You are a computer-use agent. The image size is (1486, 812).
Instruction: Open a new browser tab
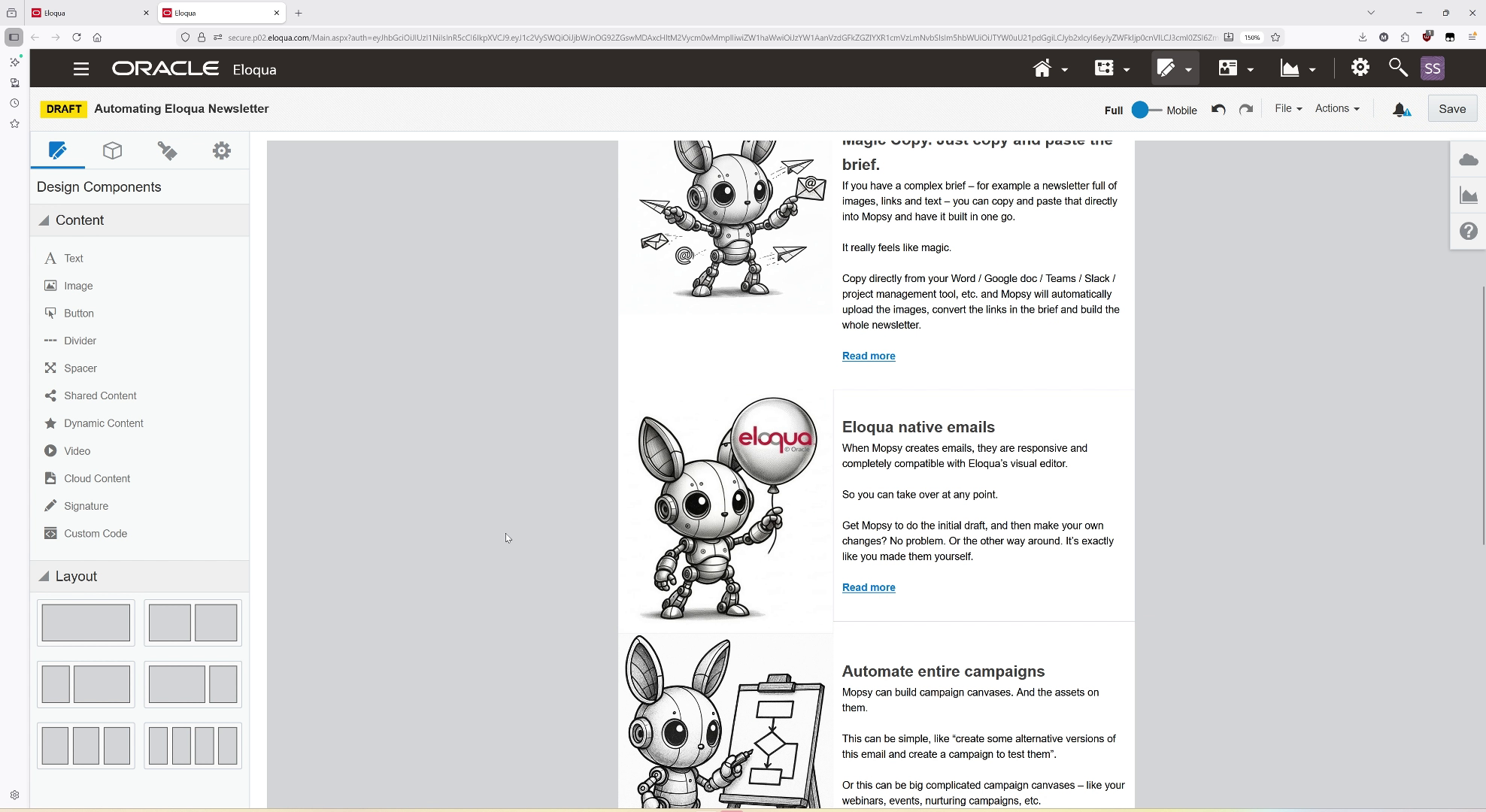[299, 13]
